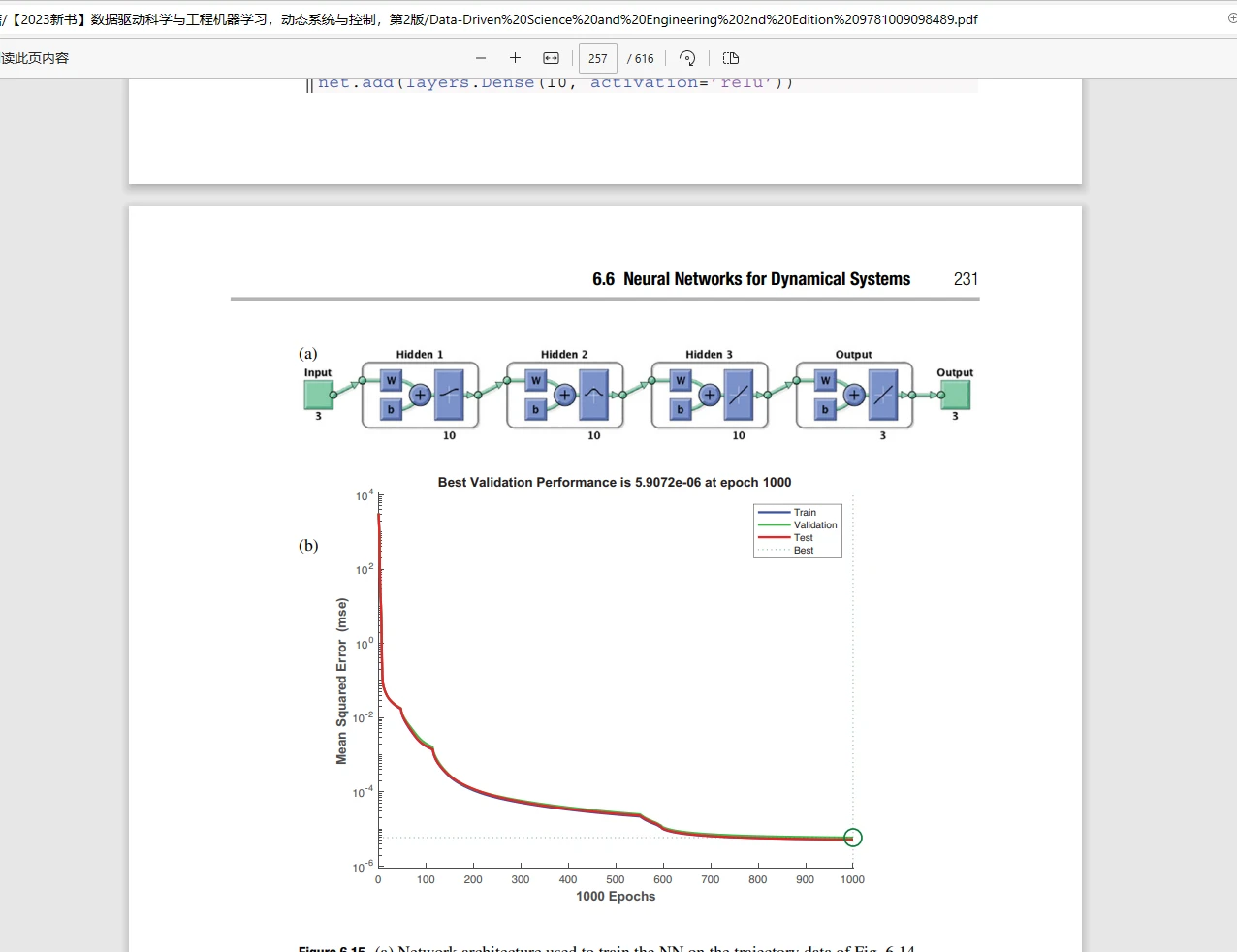Click the PDF file URL in address bar
This screenshot has height=952, width=1237.
(489, 19)
